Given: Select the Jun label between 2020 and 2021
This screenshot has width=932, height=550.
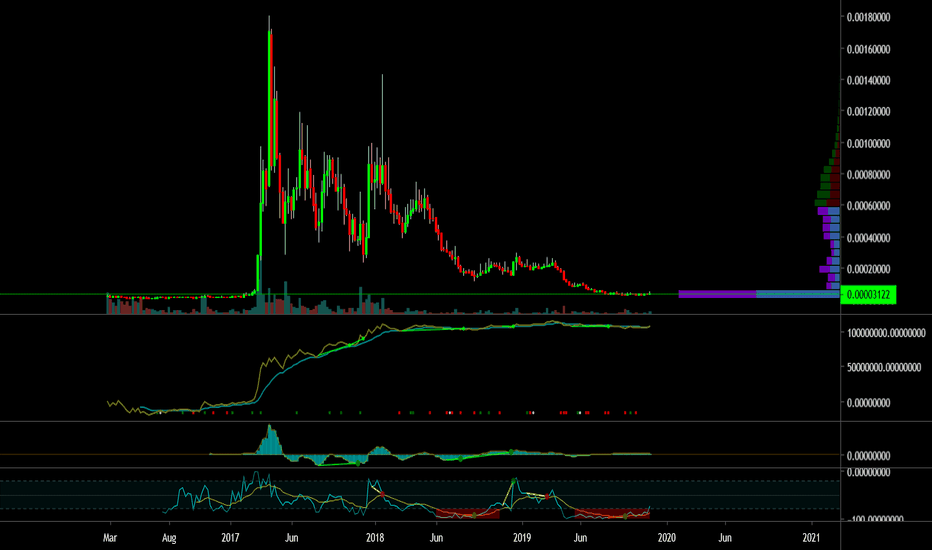Looking at the screenshot, I should pyautogui.click(x=725, y=538).
